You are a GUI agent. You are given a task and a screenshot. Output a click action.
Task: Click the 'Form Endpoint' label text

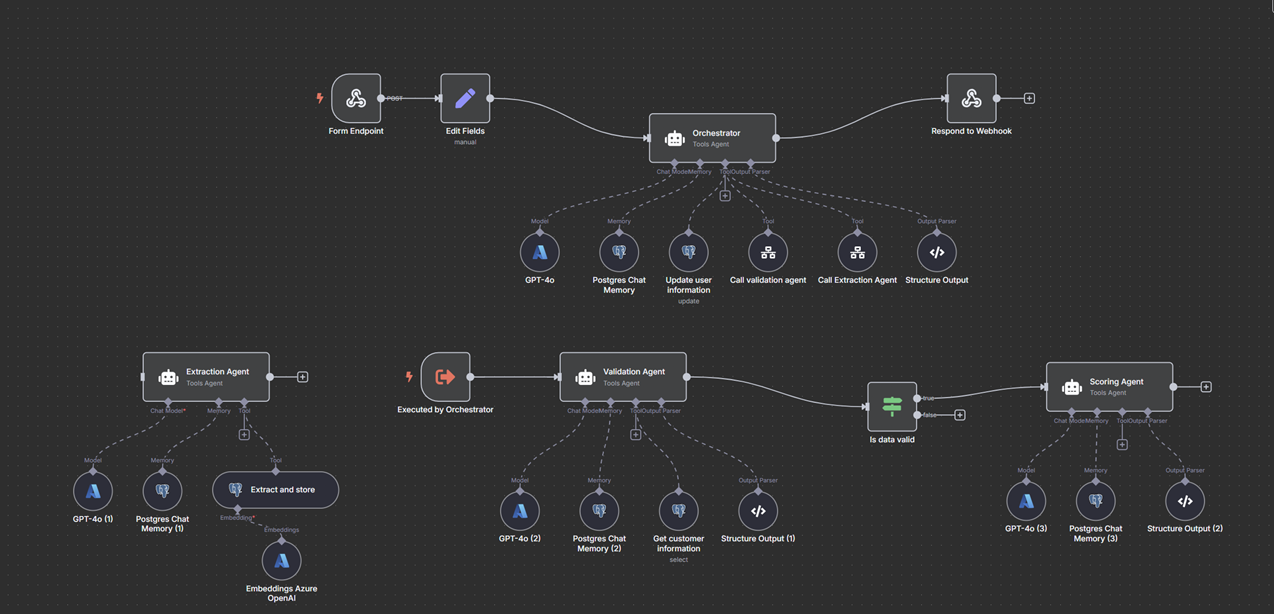click(356, 131)
